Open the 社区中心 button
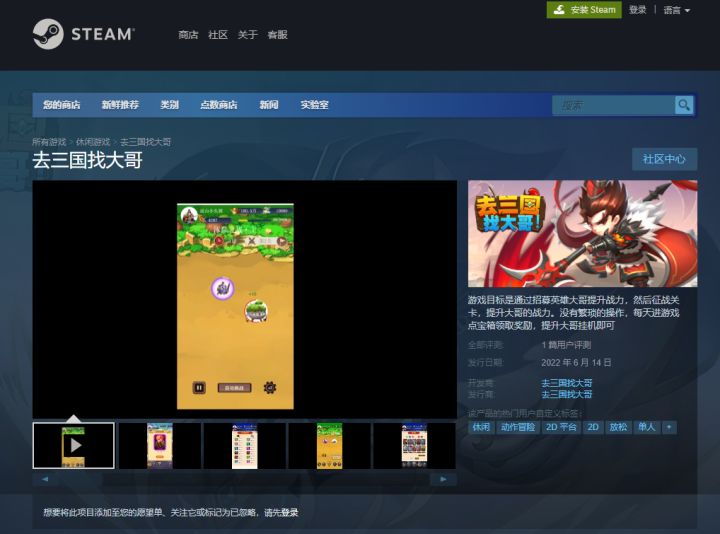The width and height of the screenshot is (720, 534). click(664, 159)
